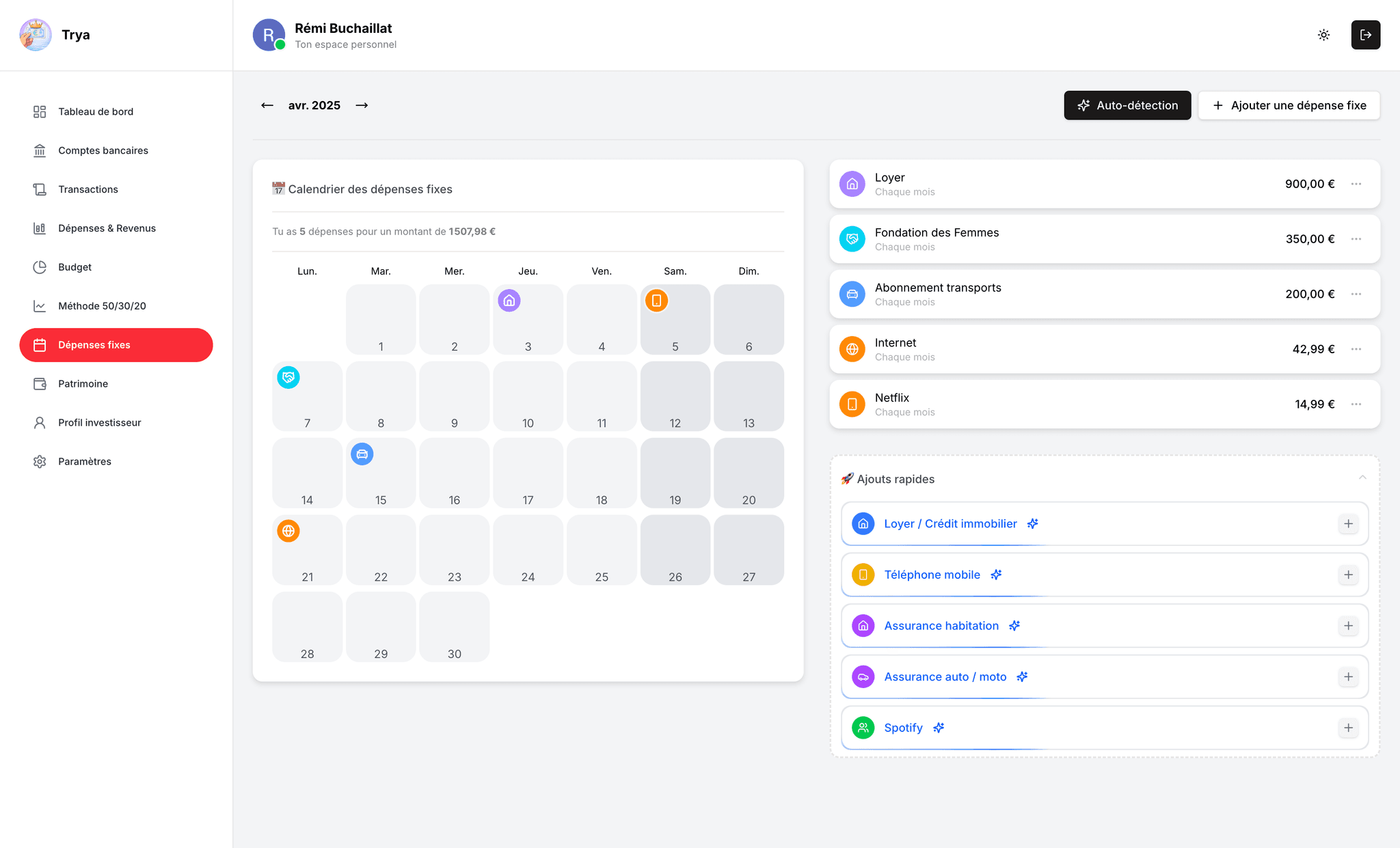Open the three-dot menu for Loyer

coord(1356,184)
